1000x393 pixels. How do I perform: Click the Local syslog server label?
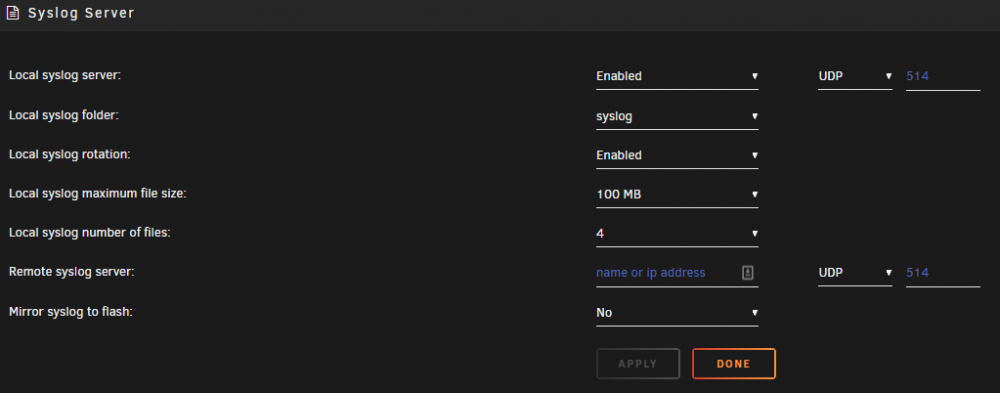(x=65, y=75)
